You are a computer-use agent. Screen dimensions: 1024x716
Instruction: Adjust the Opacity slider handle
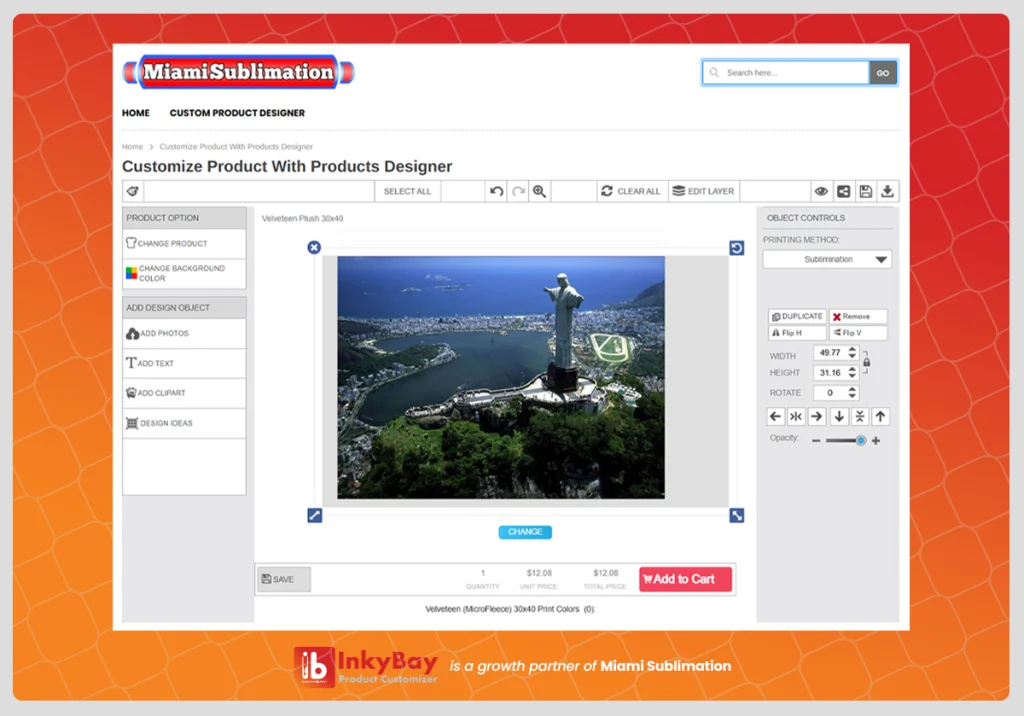pos(860,440)
